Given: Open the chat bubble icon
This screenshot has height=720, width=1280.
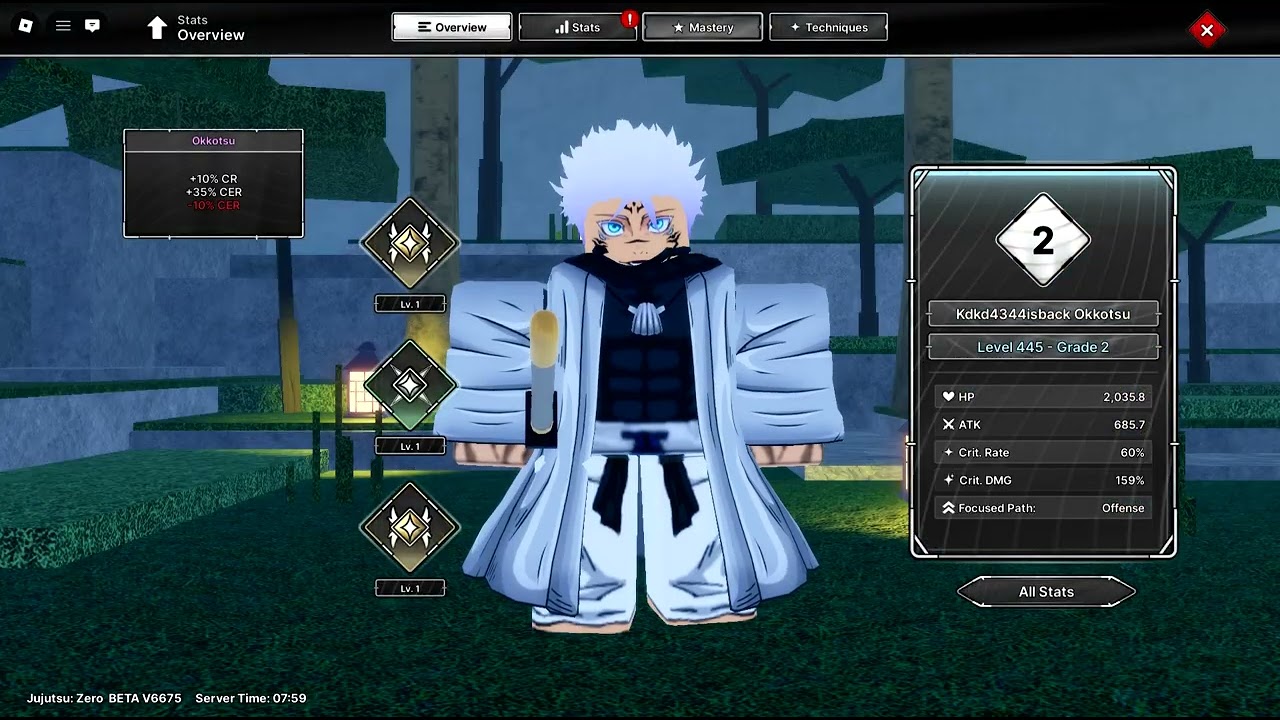Looking at the screenshot, I should (92, 26).
